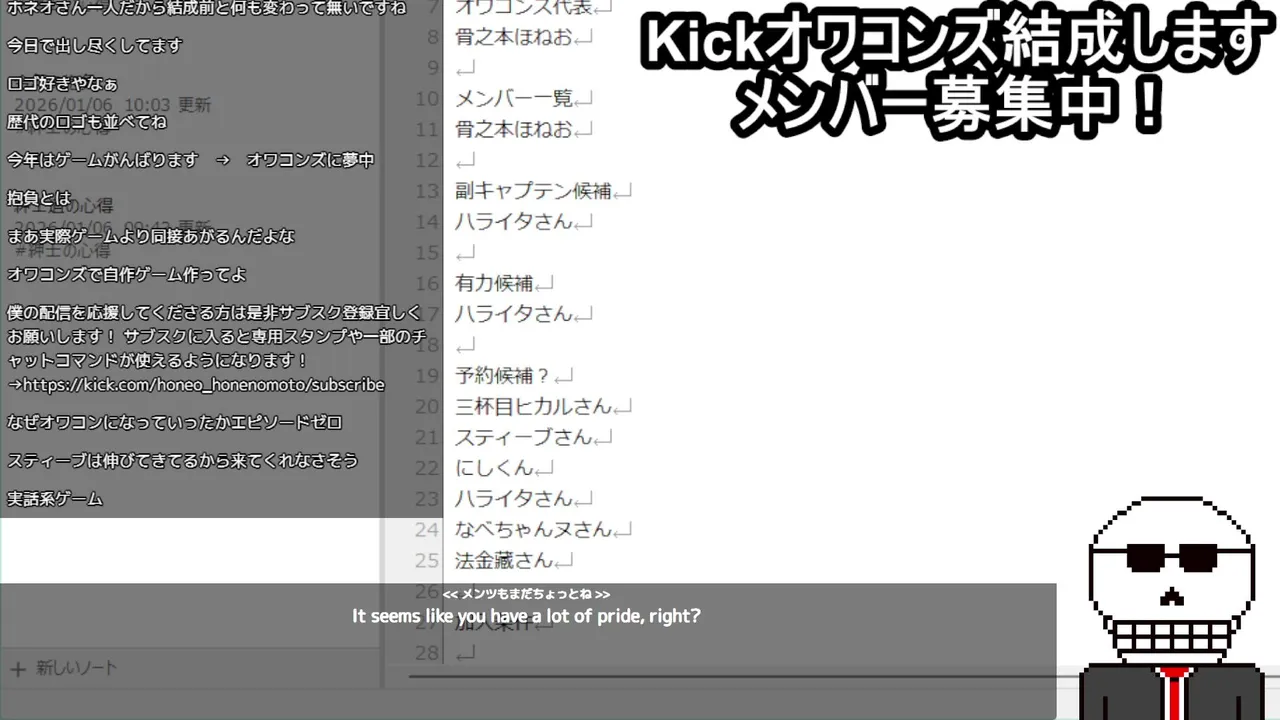Click スティーブさん on line 21
Image resolution: width=1280 pixels, height=720 pixels.
pyautogui.click(x=524, y=437)
